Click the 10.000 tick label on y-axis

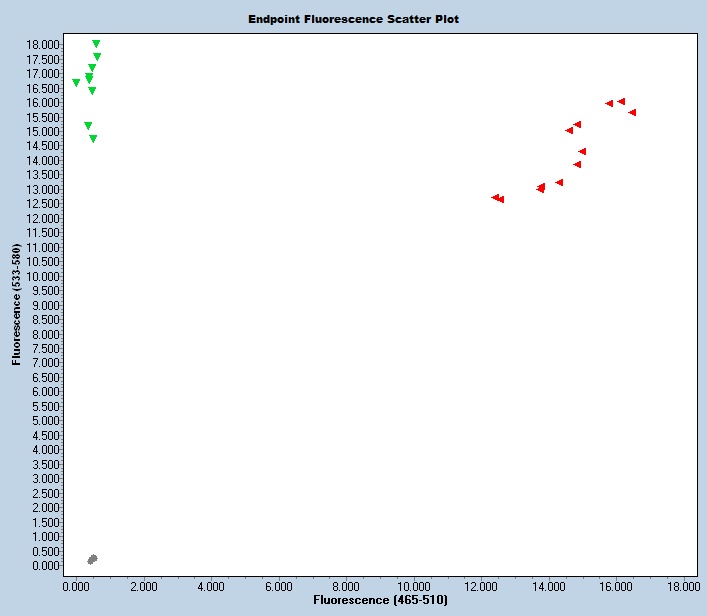[x=44, y=276]
